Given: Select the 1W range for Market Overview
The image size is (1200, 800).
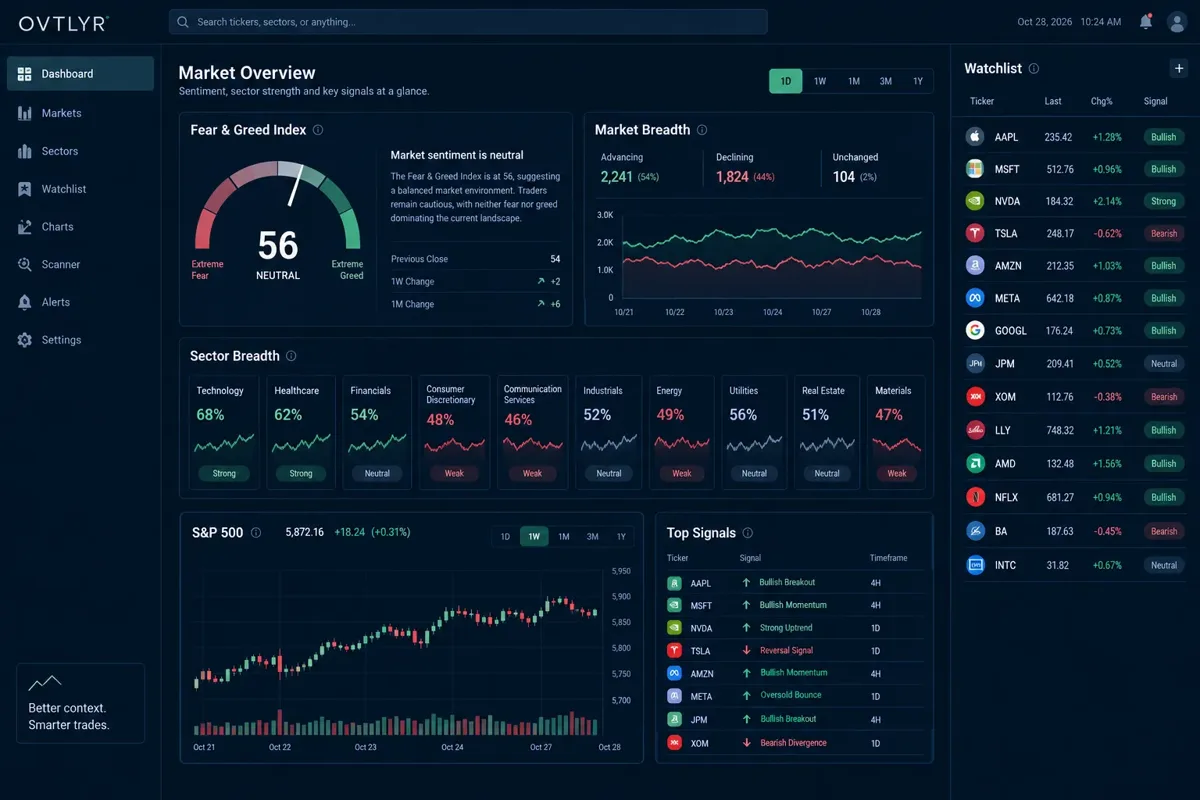Looking at the screenshot, I should tap(820, 81).
